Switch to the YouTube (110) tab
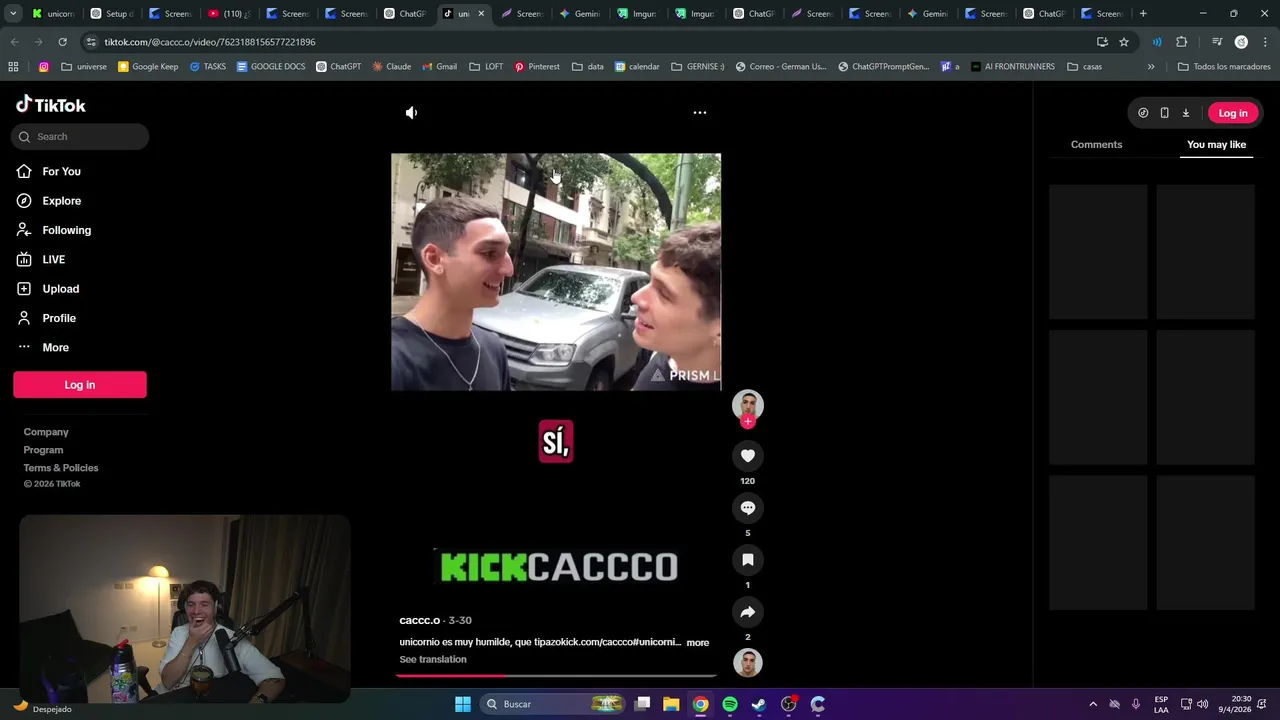 click(229, 14)
